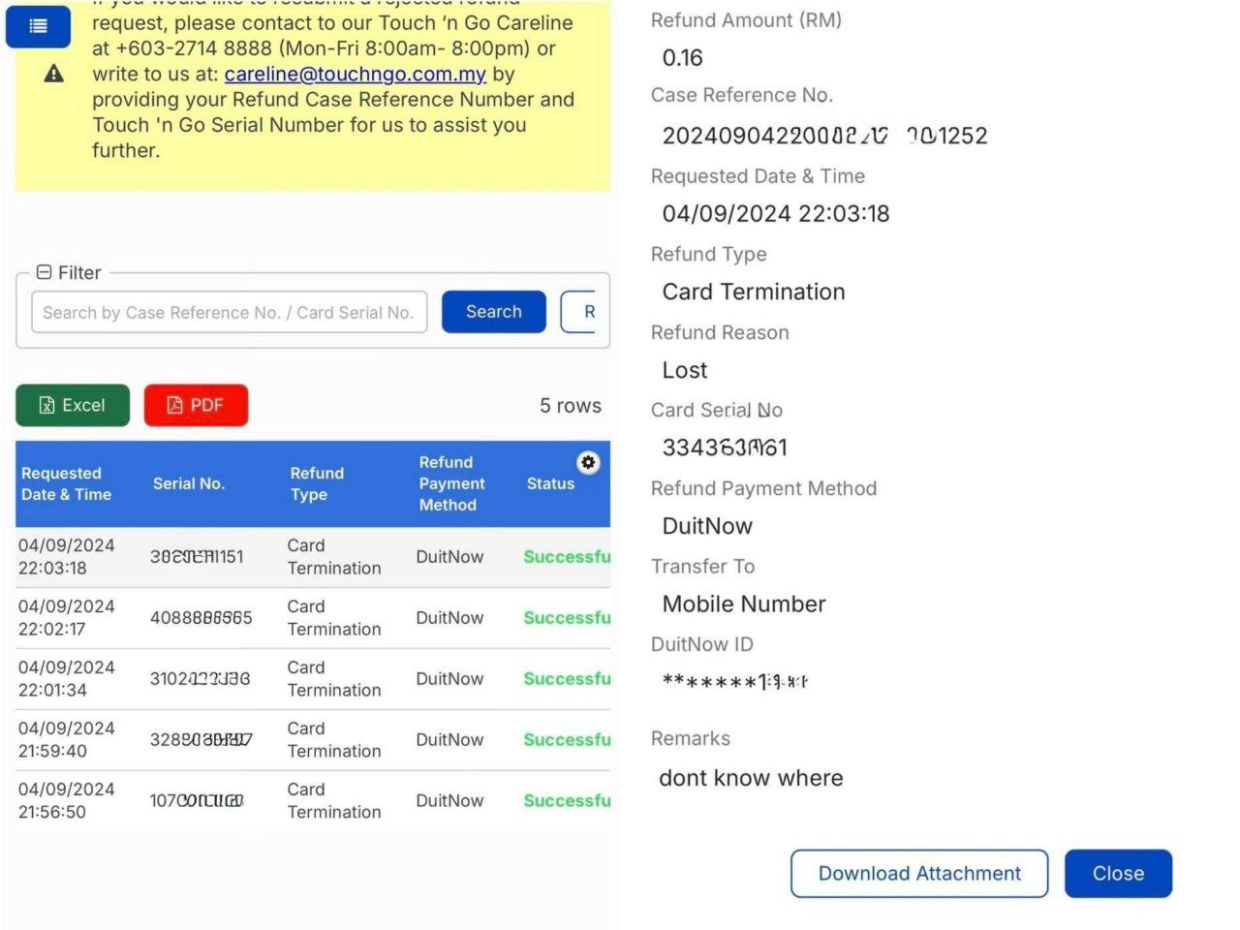1240x930 pixels.
Task: Click the careline@touchngo.com.my email link
Action: point(355,74)
